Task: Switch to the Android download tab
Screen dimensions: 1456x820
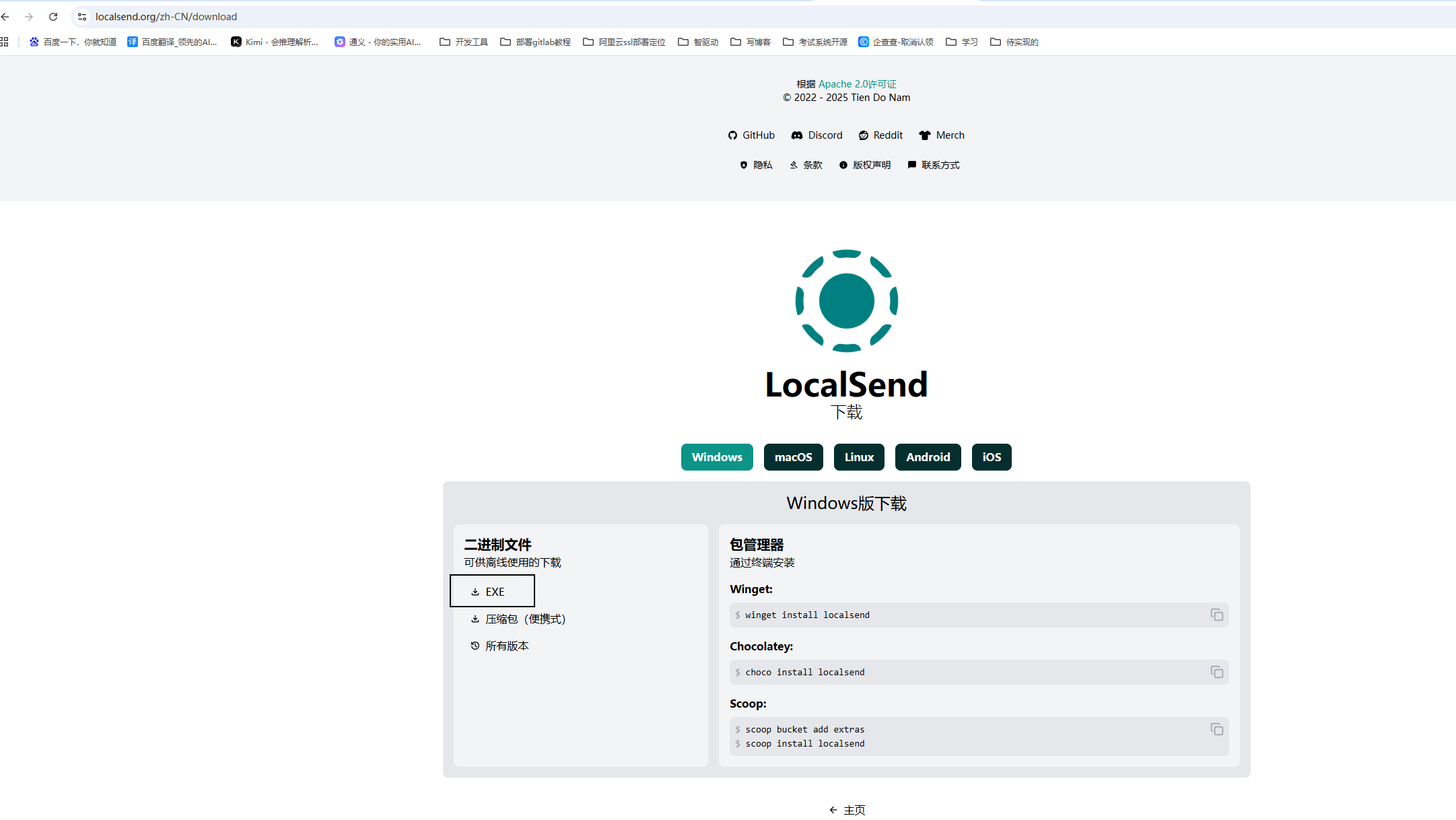Action: (928, 457)
